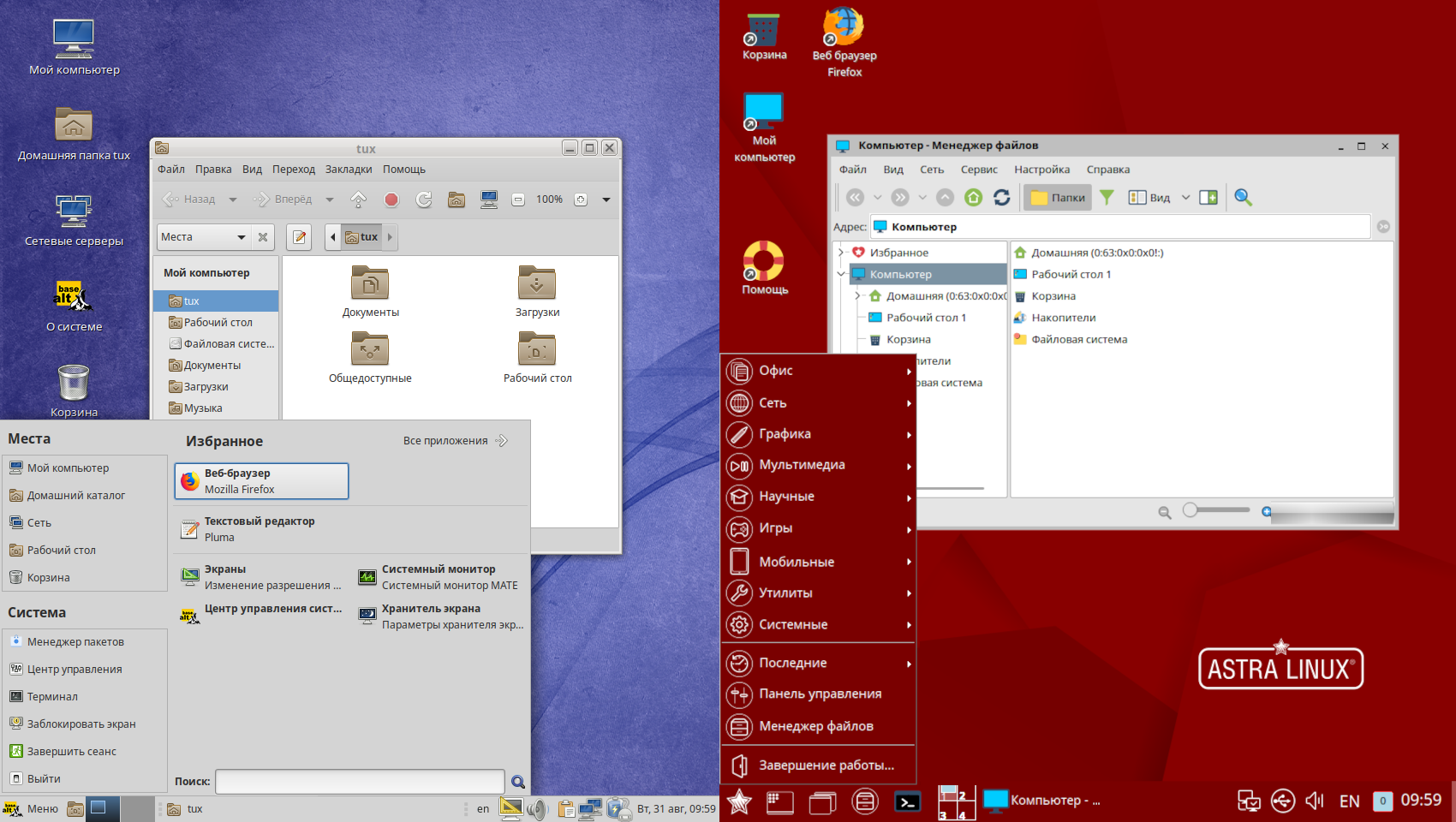
Task: Click the Refresh icon in Astra file manager
Action: 1002,197
